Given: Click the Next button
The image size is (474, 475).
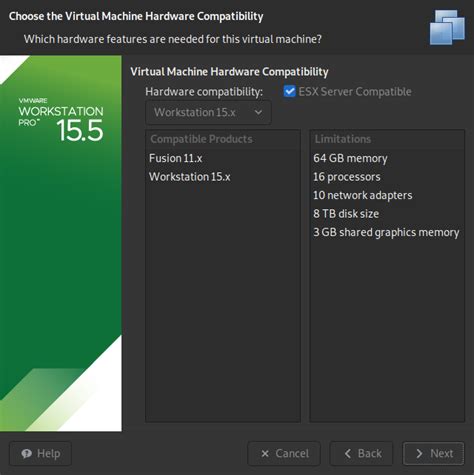Looking at the screenshot, I should tap(433, 453).
